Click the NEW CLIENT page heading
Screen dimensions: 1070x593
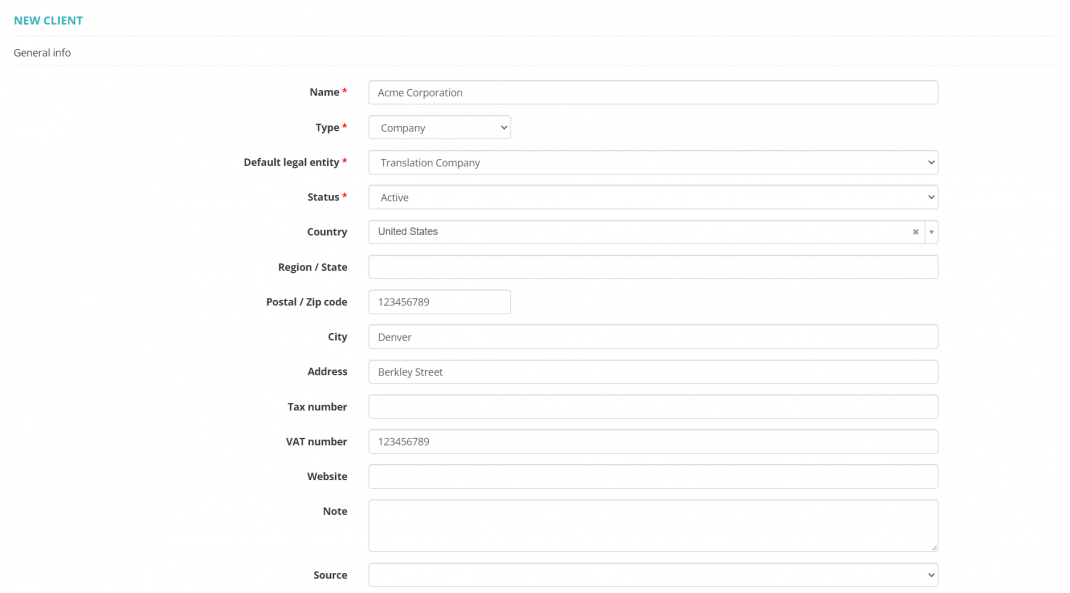click(x=48, y=20)
